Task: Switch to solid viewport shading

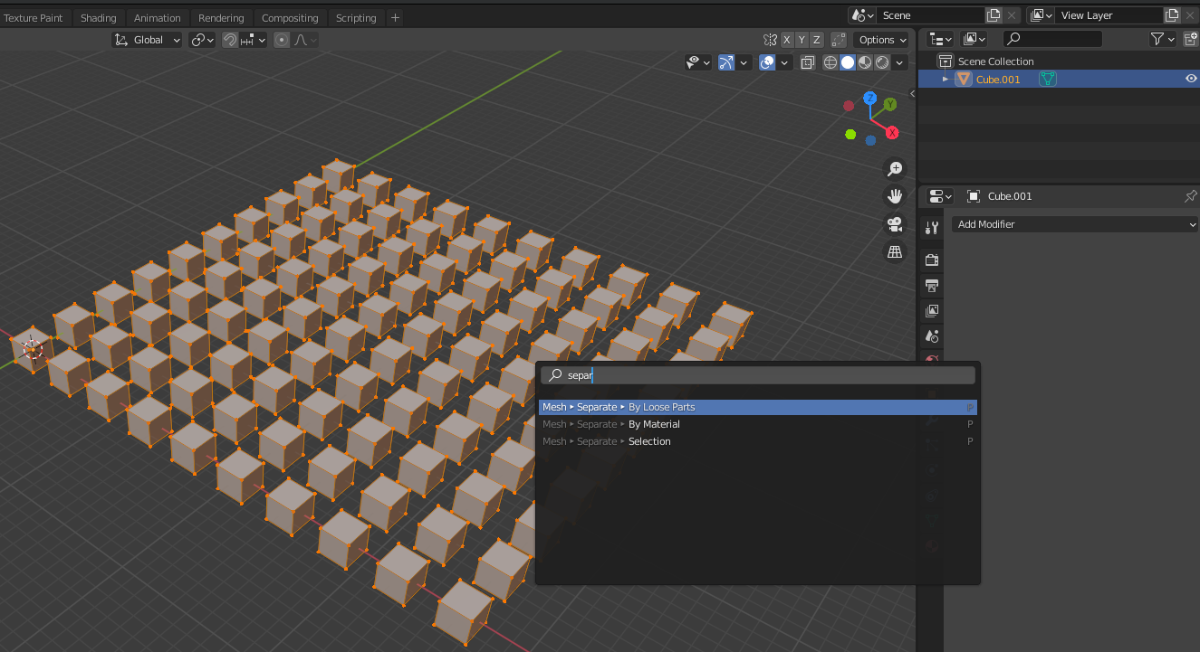Action: 848,62
